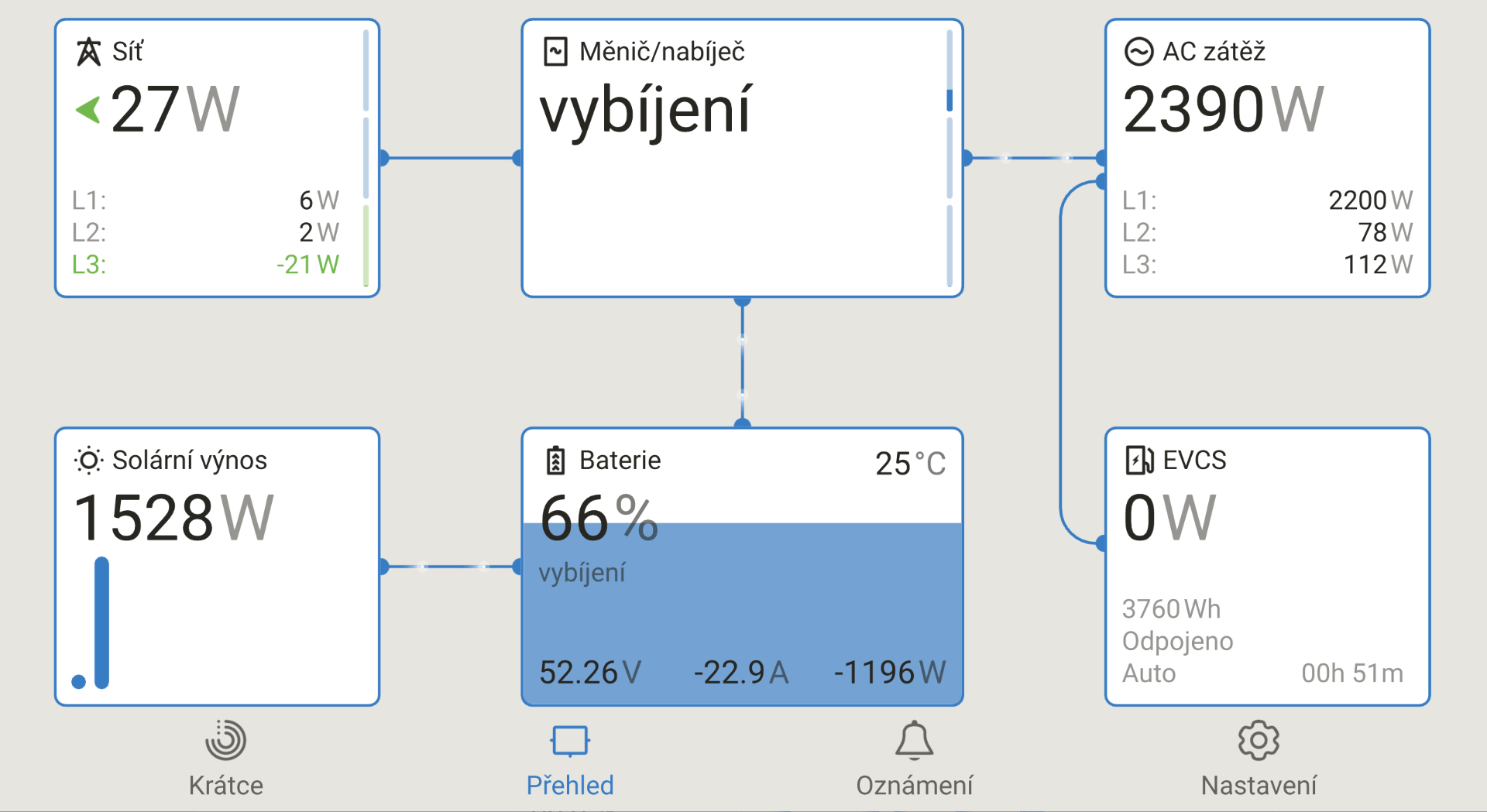
Task: Click the Krátce gauge icon
Action: (x=225, y=740)
